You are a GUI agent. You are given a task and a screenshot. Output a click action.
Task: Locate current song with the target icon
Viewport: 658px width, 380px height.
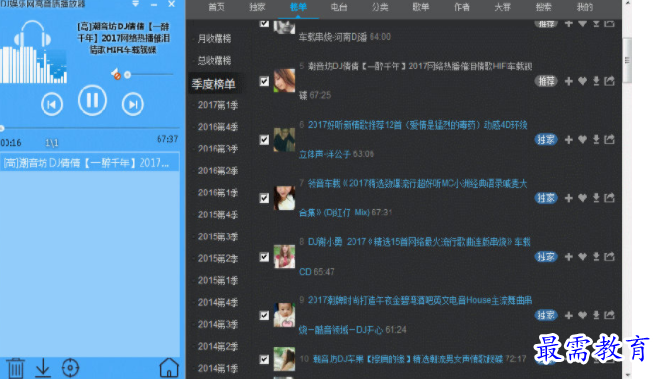coord(70,368)
